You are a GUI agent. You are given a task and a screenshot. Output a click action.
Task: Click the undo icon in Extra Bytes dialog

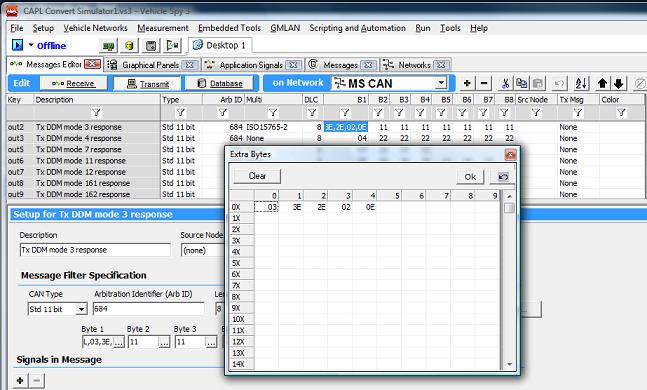point(503,177)
